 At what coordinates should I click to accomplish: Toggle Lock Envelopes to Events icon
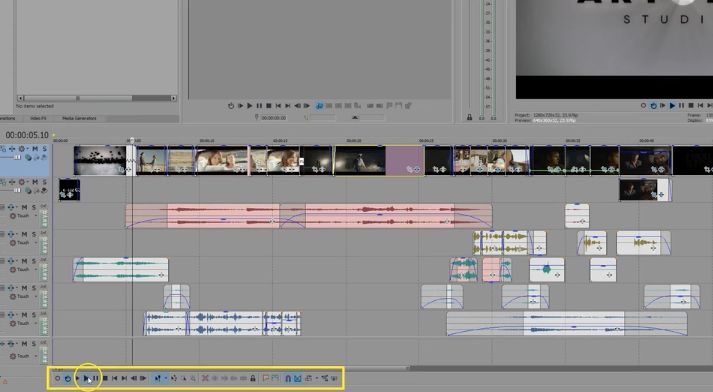click(x=325, y=378)
